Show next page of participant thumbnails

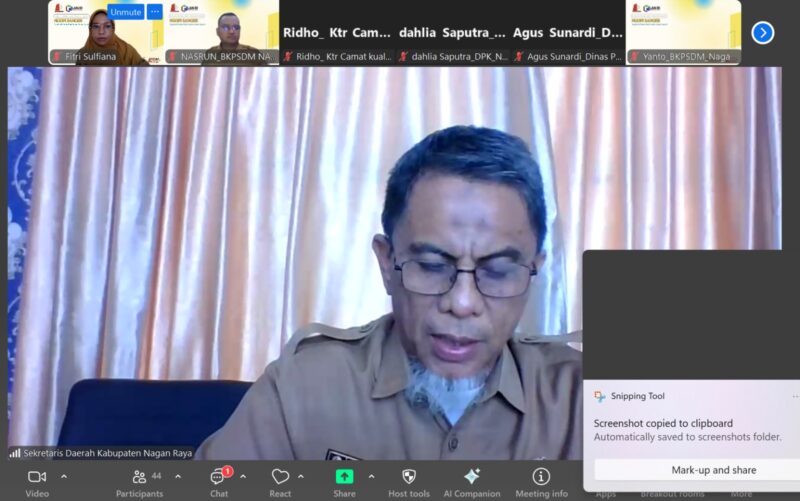click(763, 33)
